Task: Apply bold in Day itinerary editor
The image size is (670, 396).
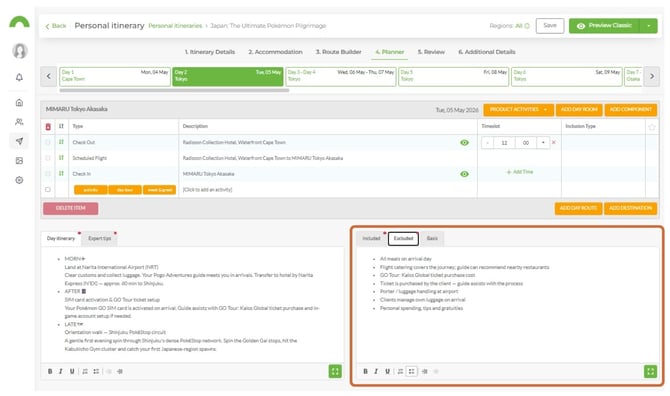Action: pyautogui.click(x=50, y=371)
